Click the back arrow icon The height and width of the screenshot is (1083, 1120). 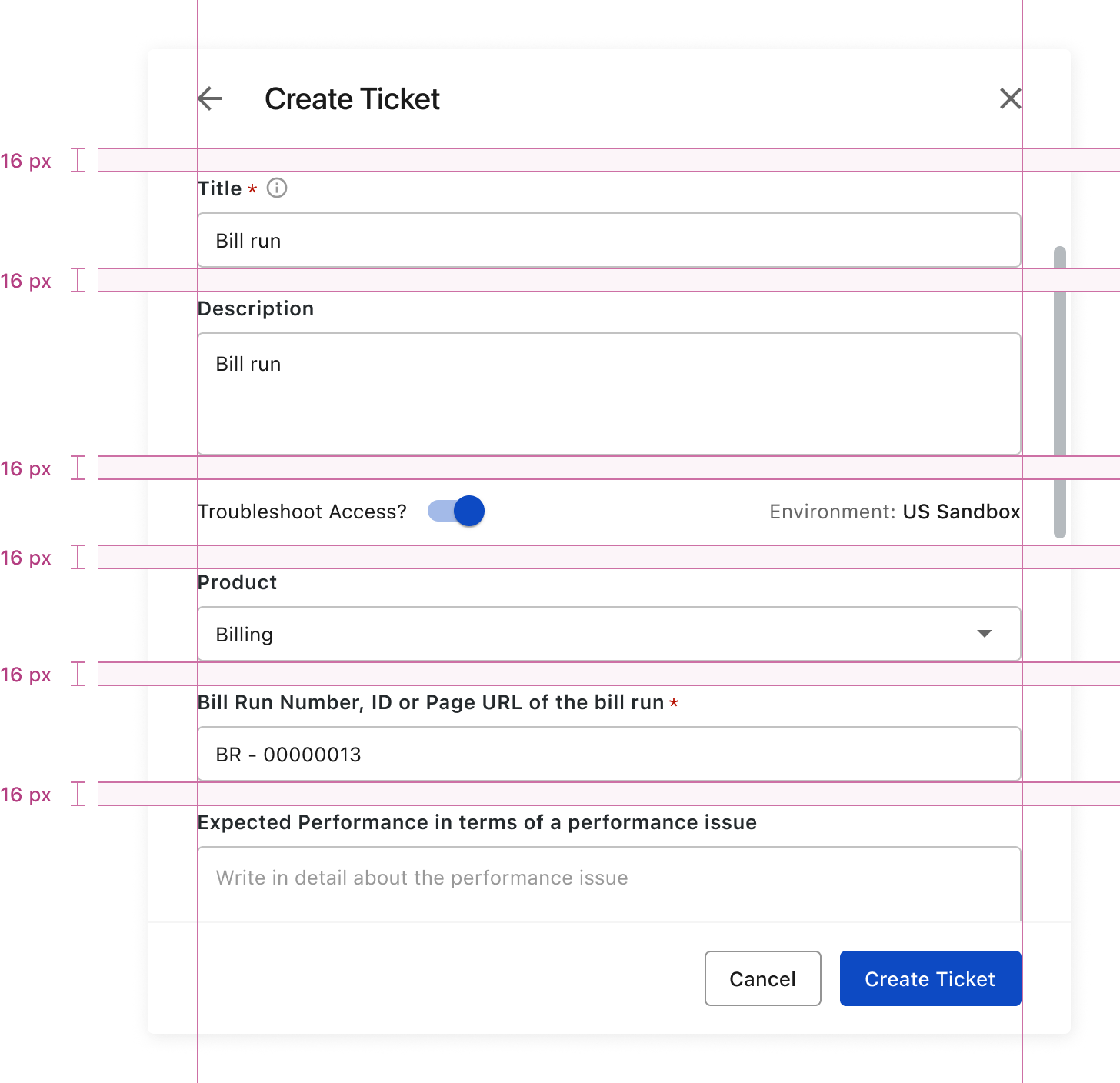pyautogui.click(x=210, y=98)
